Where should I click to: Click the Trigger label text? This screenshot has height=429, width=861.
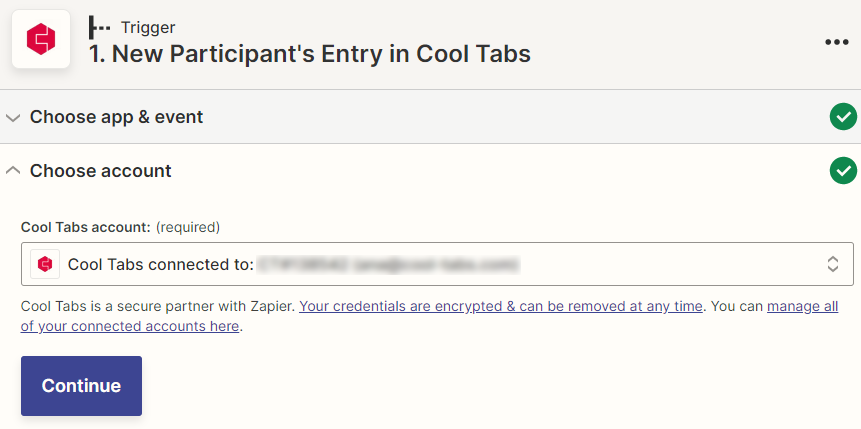tap(148, 27)
